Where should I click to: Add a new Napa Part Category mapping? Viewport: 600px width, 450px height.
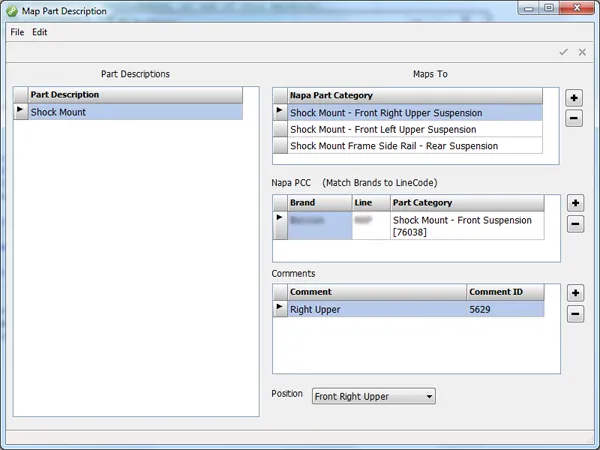point(574,98)
